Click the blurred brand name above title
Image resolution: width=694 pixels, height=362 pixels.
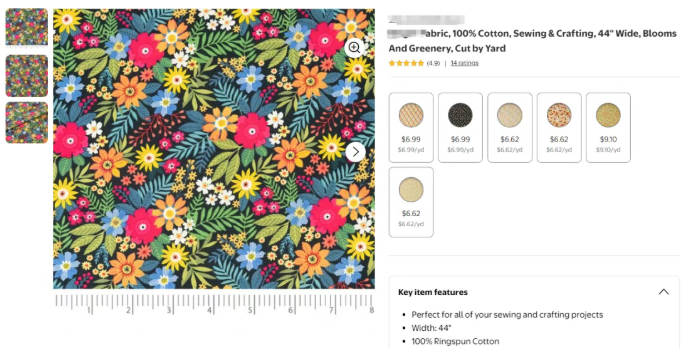pyautogui.click(x=426, y=19)
